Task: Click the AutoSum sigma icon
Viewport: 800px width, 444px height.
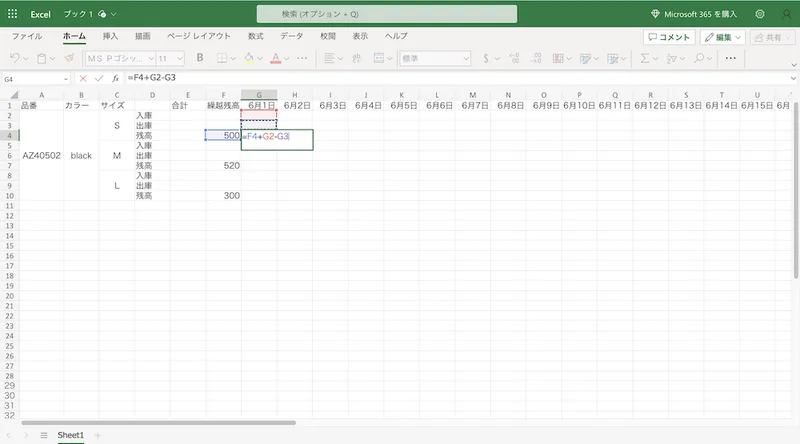Action: pos(645,58)
